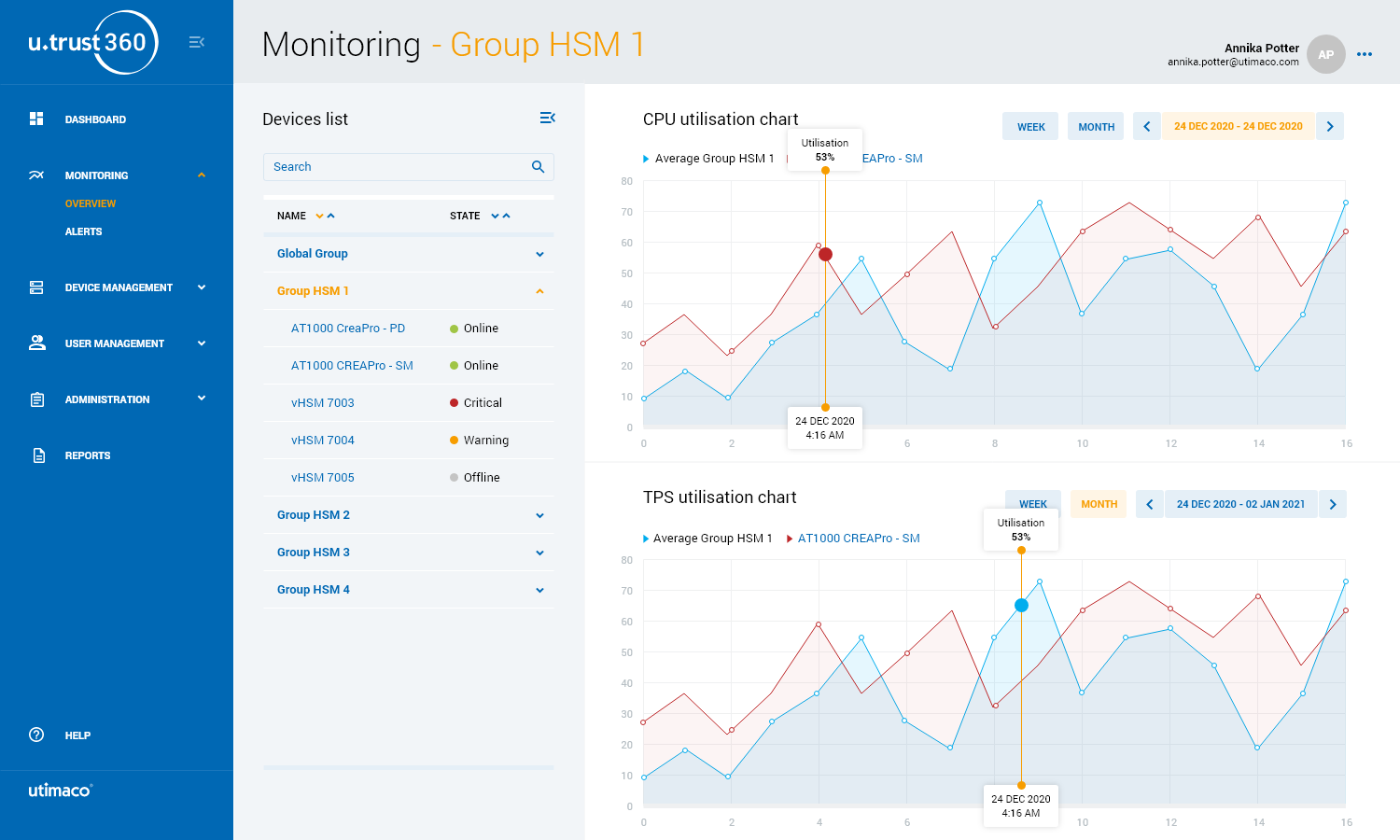
Task: Select the HELP menu label
Action: tap(77, 735)
